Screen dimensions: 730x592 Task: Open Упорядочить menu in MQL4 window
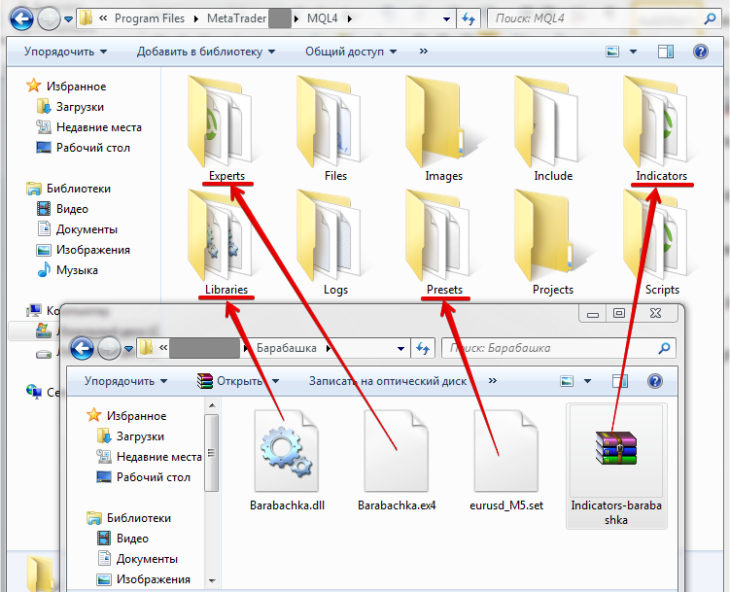65,51
